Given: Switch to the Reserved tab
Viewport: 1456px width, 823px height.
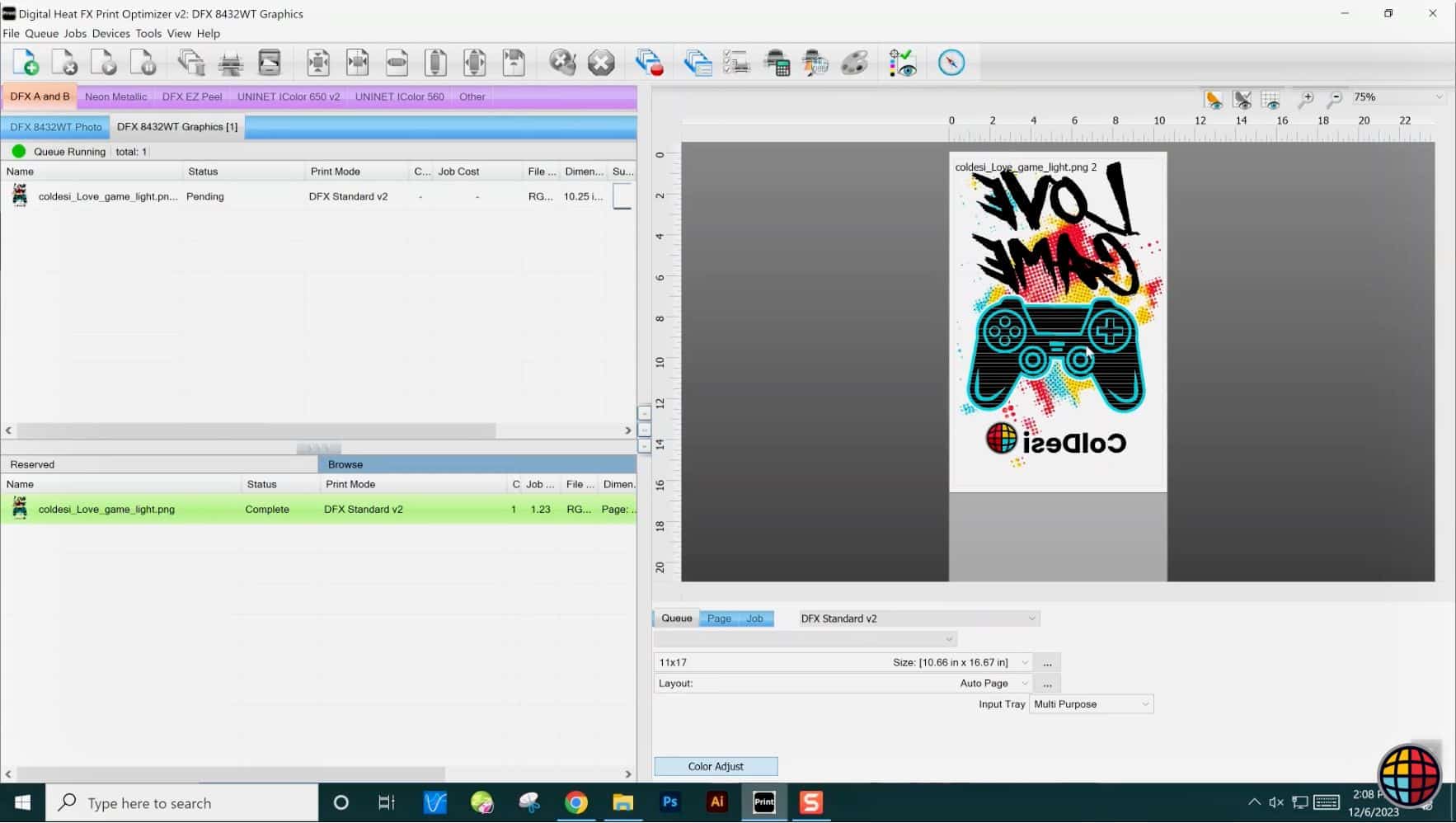Looking at the screenshot, I should pos(159,464).
